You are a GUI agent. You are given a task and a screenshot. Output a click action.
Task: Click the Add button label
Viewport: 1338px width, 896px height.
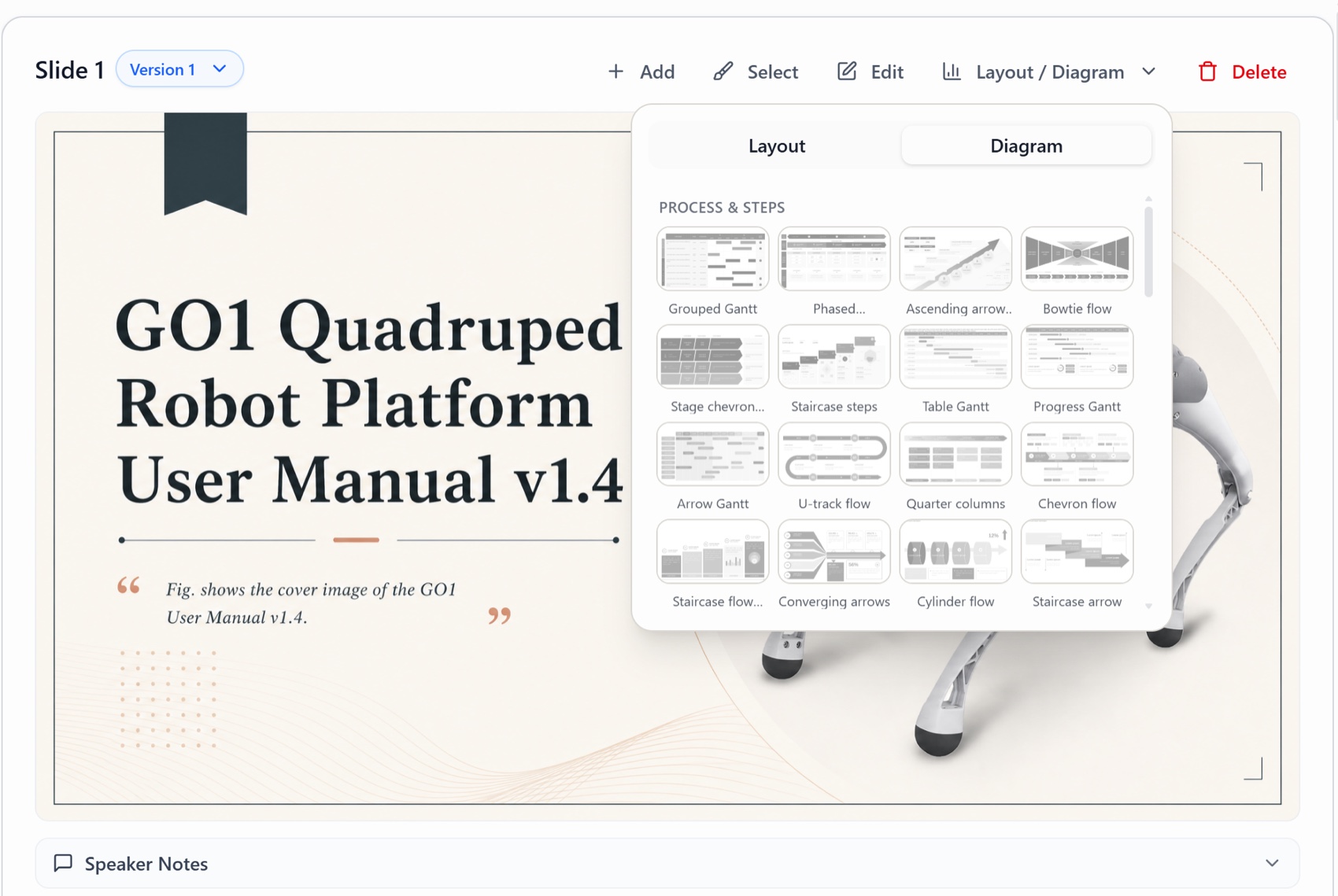pos(657,72)
